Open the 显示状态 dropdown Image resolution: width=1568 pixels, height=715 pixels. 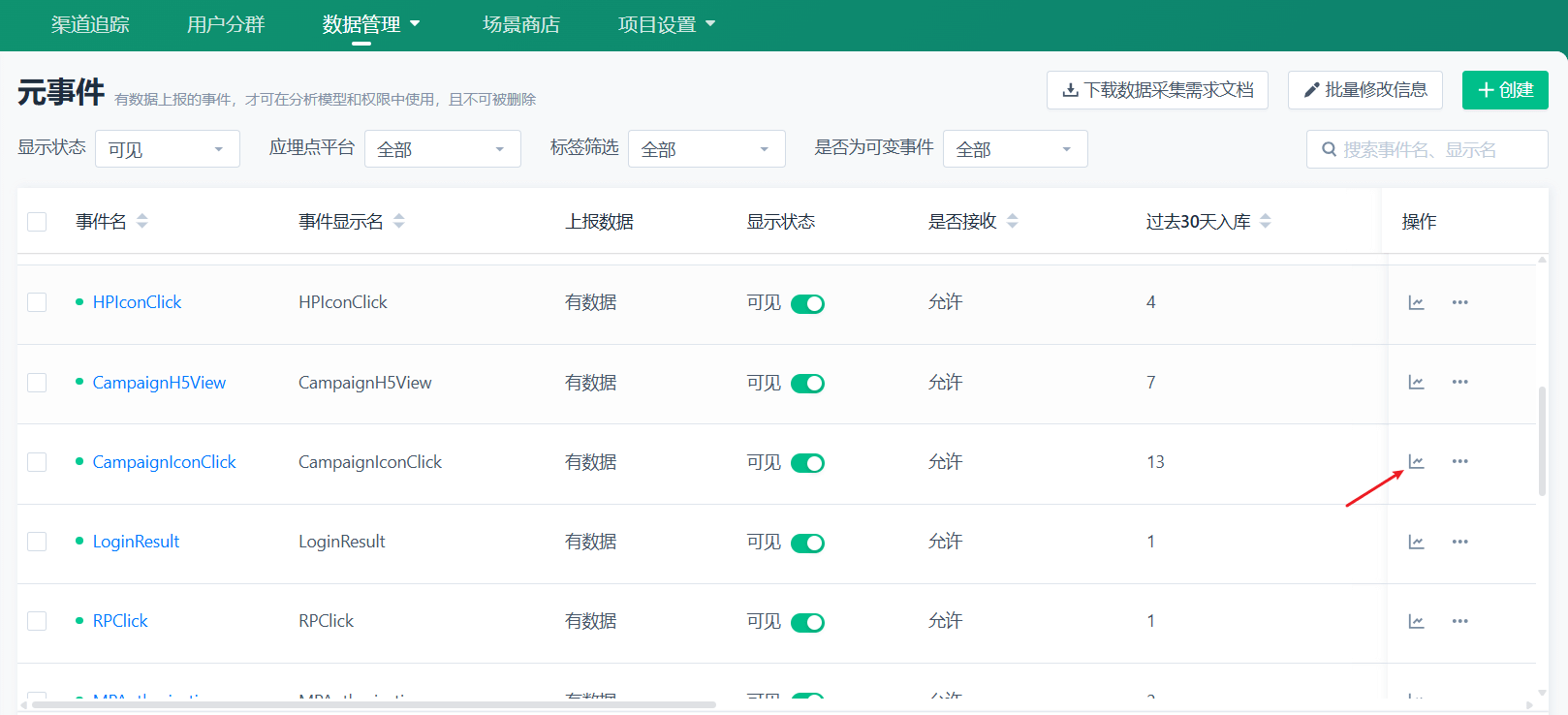(x=167, y=149)
